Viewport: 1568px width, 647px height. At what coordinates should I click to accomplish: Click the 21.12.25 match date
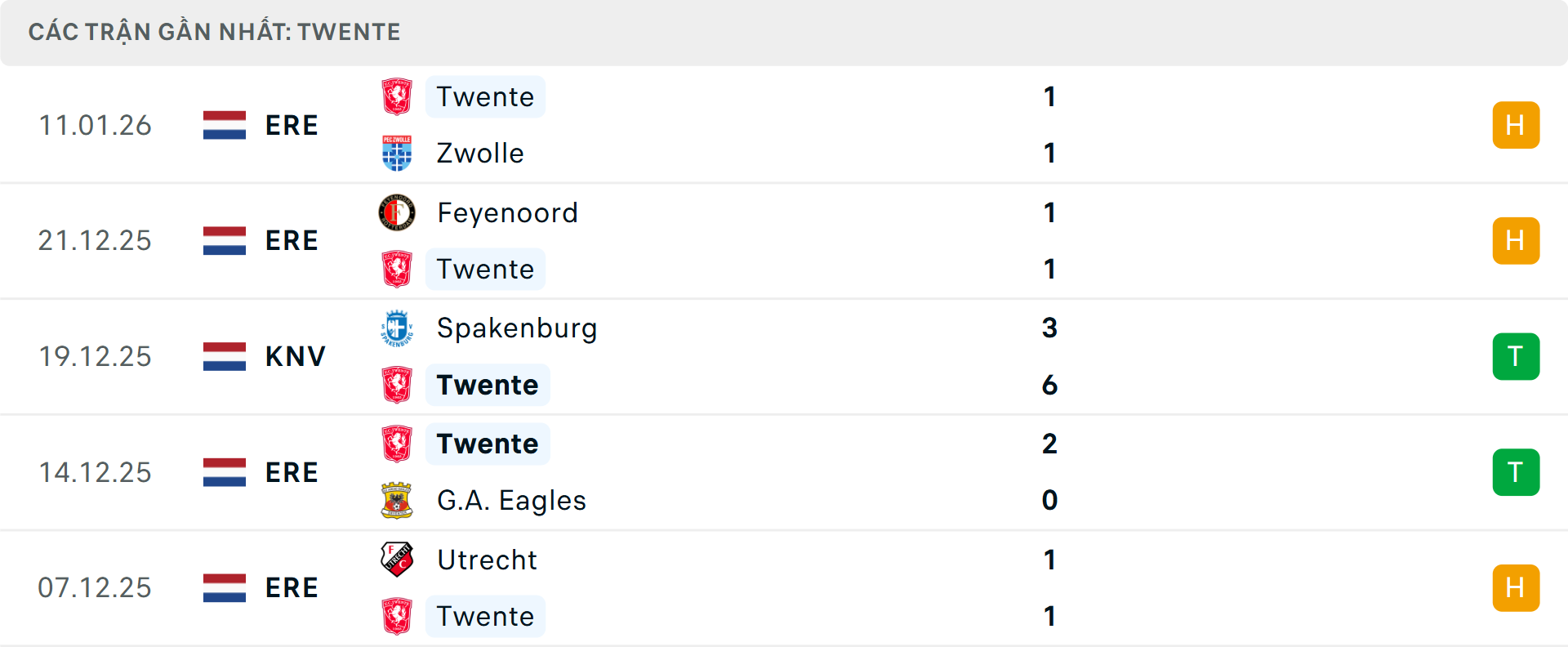[x=95, y=241]
